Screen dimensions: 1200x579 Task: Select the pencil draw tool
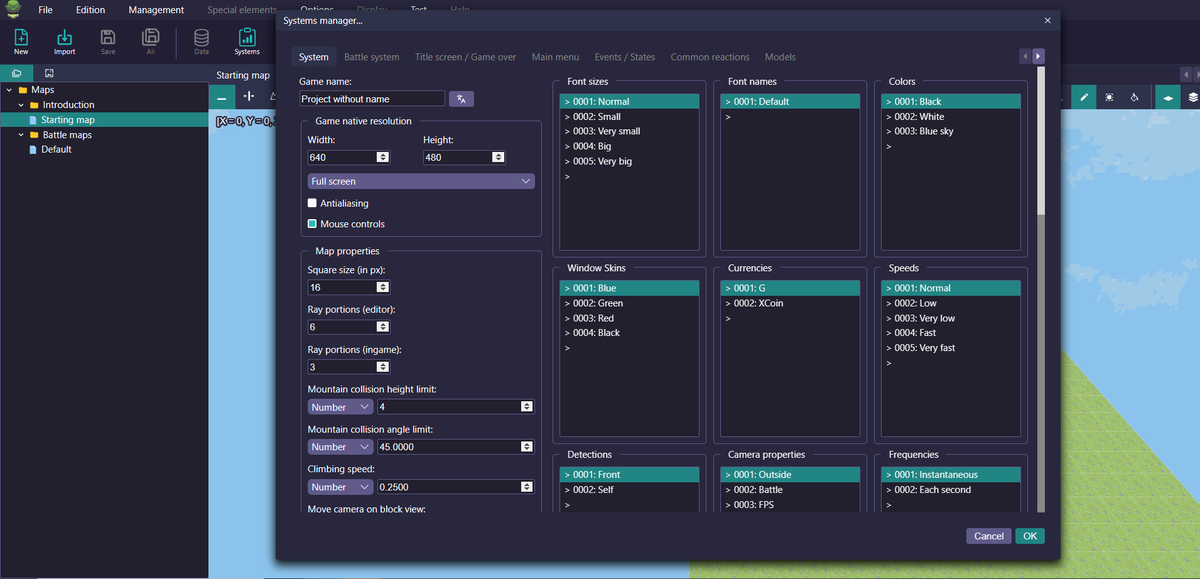click(1084, 97)
